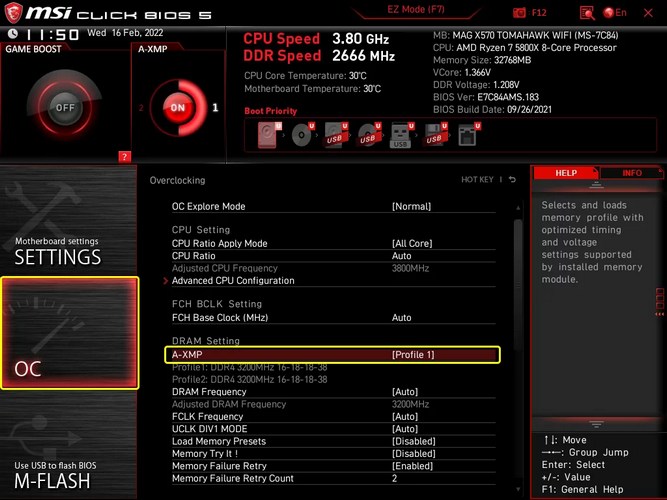Open UCLK DIV1 MODE Auto setting
The height and width of the screenshot is (500, 667).
(x=334, y=429)
